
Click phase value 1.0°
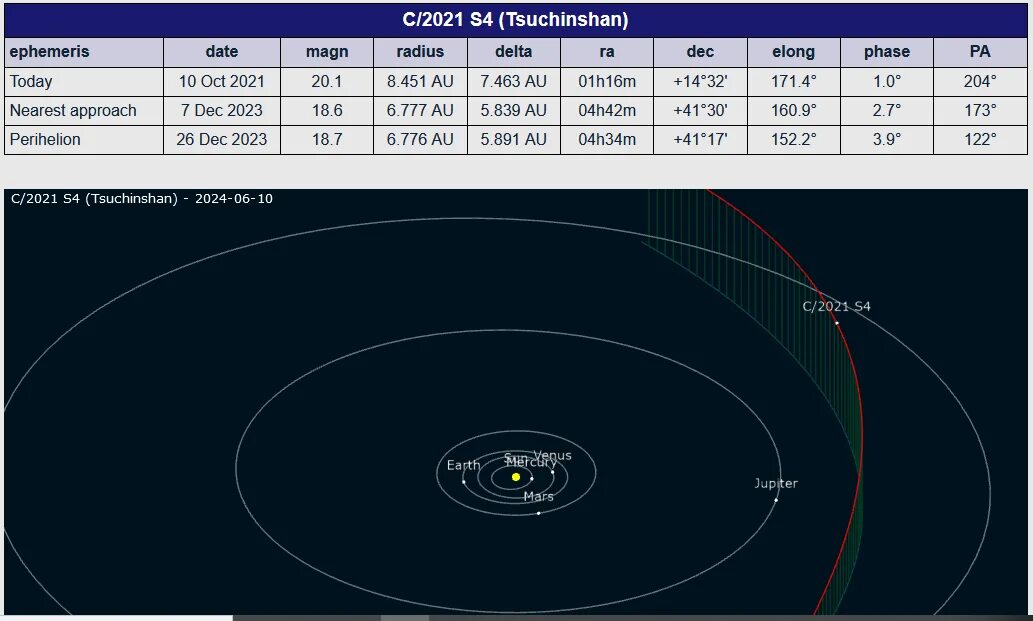click(887, 81)
